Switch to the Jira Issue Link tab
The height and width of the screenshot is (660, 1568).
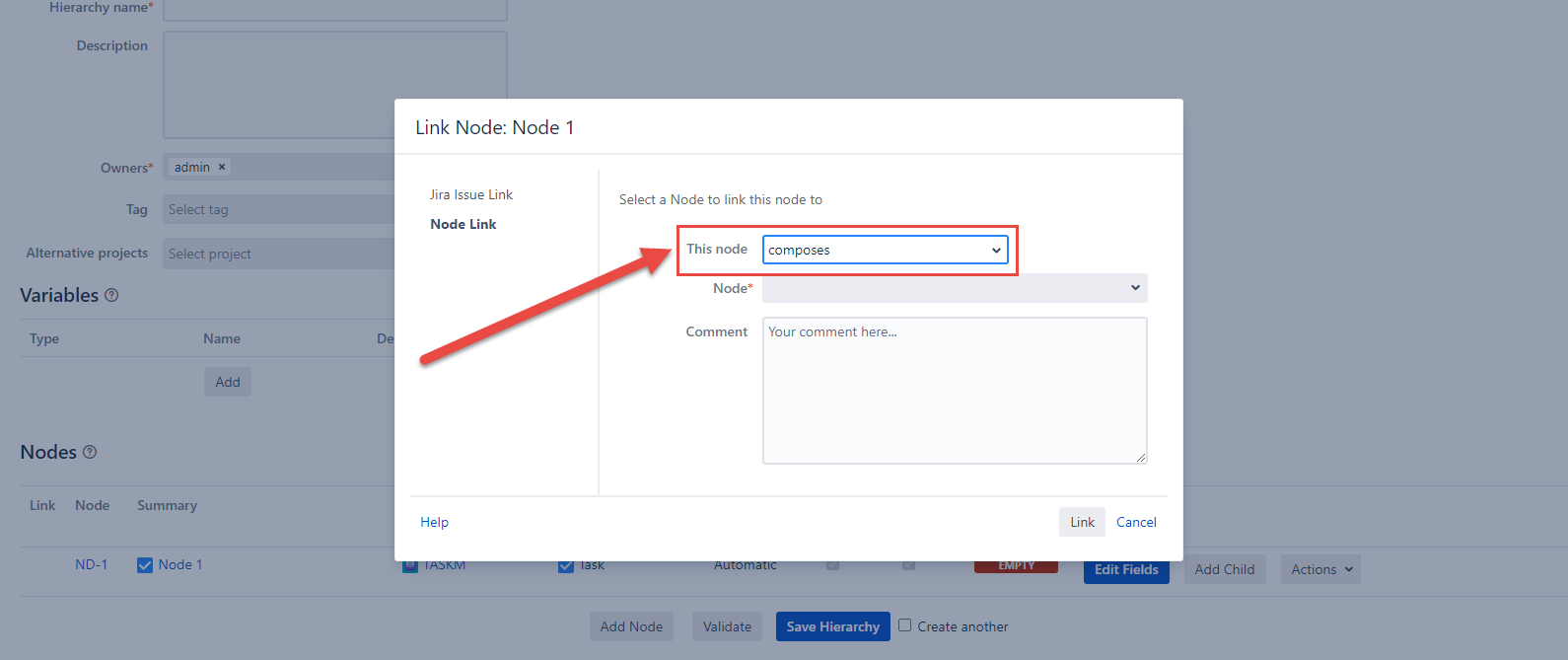(x=470, y=194)
